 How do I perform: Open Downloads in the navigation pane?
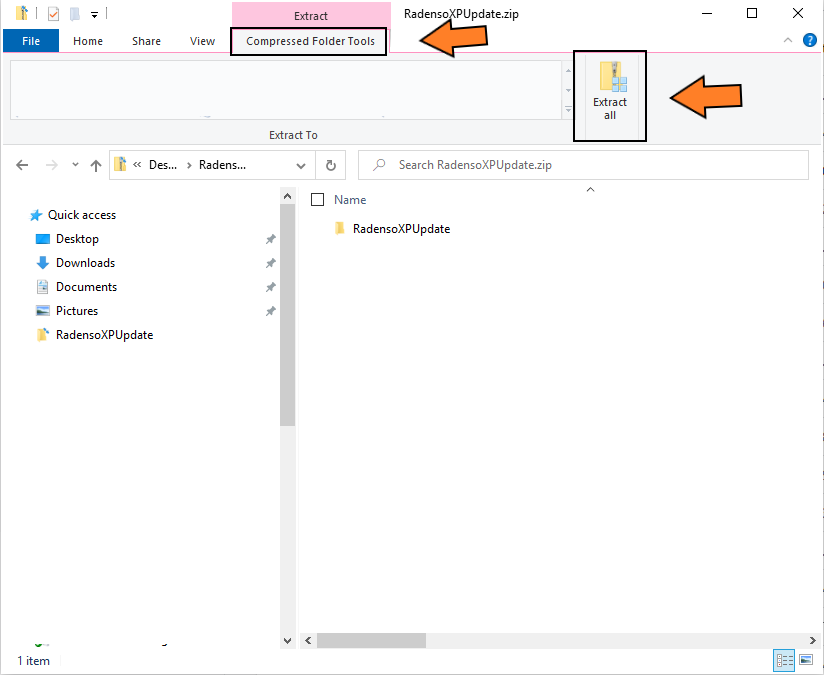(x=86, y=263)
